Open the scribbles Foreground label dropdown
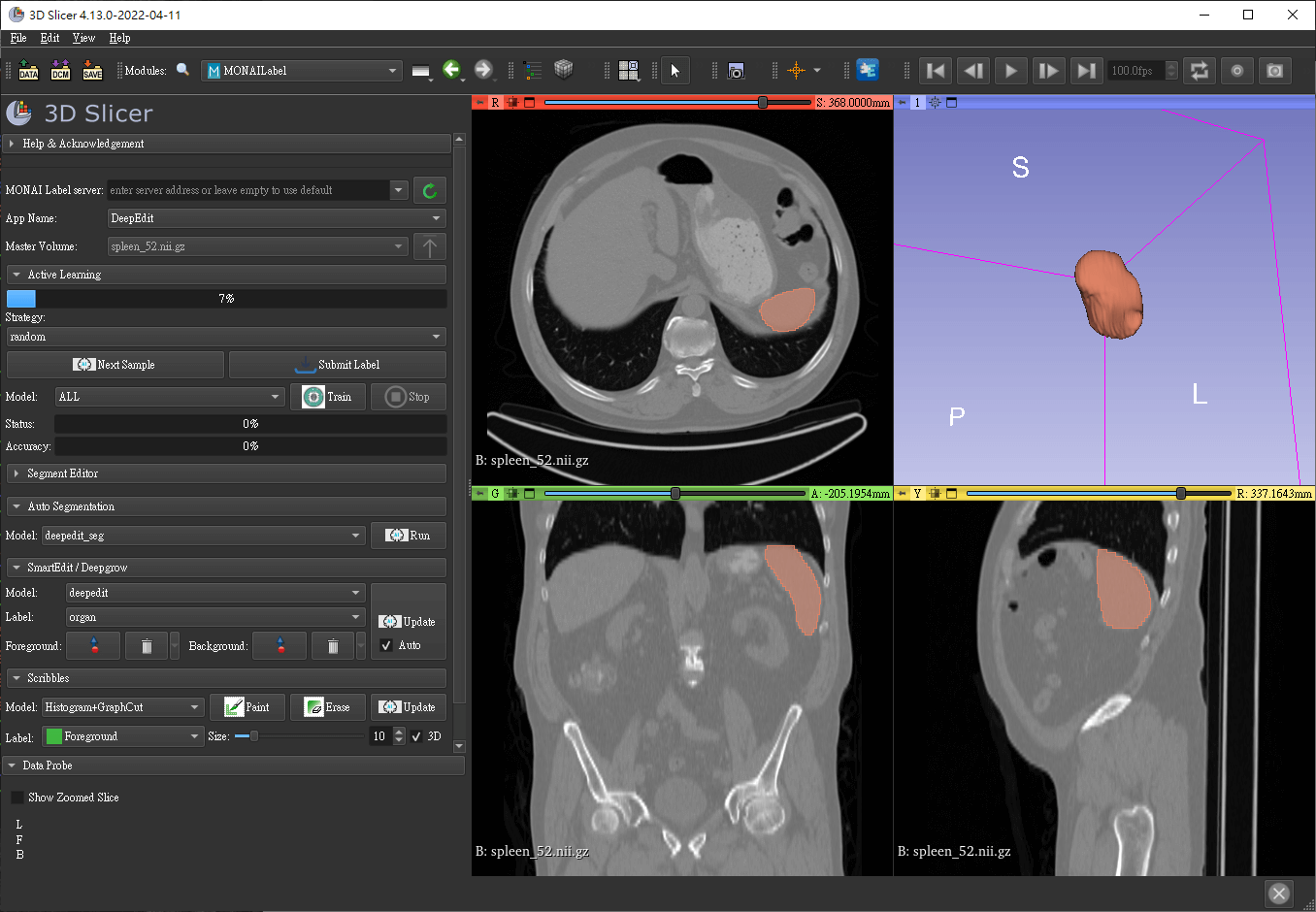This screenshot has height=912, width=1316. 123,736
